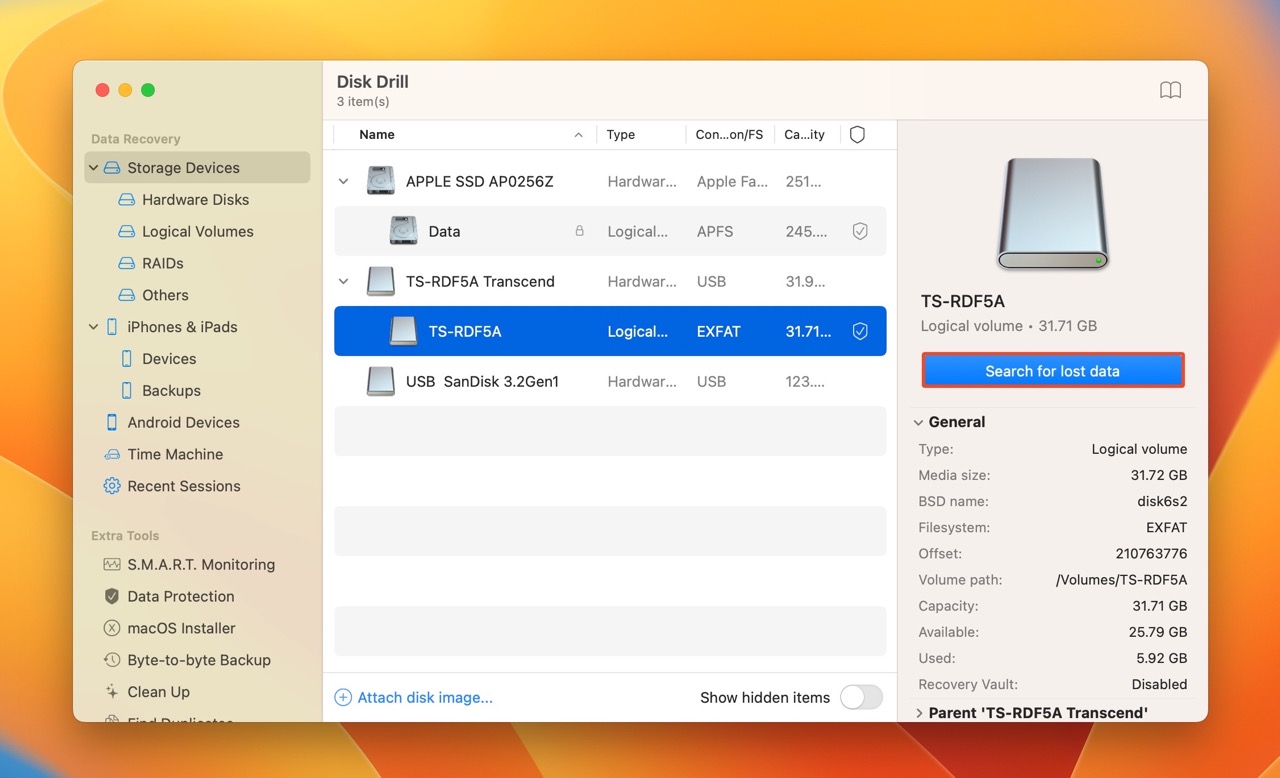Click the Hardware Disks sidebar icon
Image resolution: width=1280 pixels, height=778 pixels.
(x=126, y=200)
